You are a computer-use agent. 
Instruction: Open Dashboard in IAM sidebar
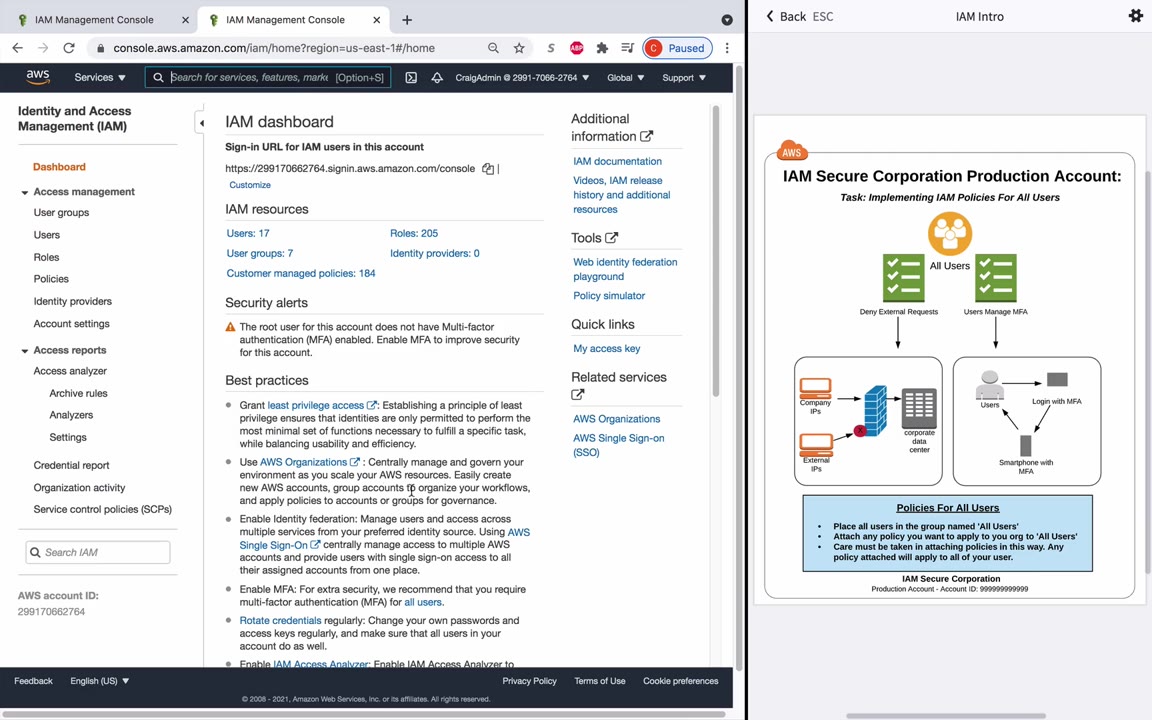(x=59, y=167)
